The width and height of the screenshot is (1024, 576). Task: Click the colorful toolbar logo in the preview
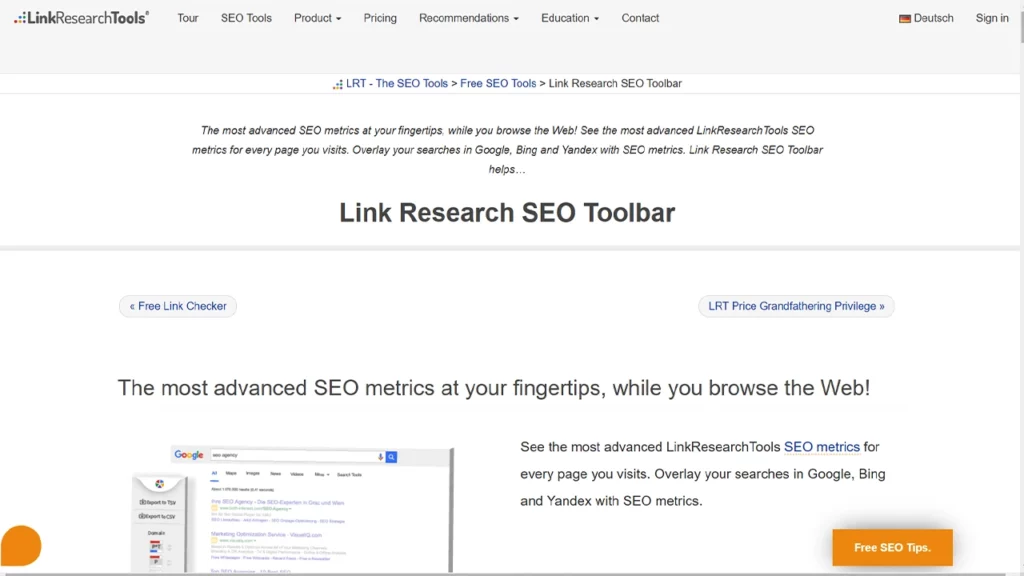click(159, 484)
